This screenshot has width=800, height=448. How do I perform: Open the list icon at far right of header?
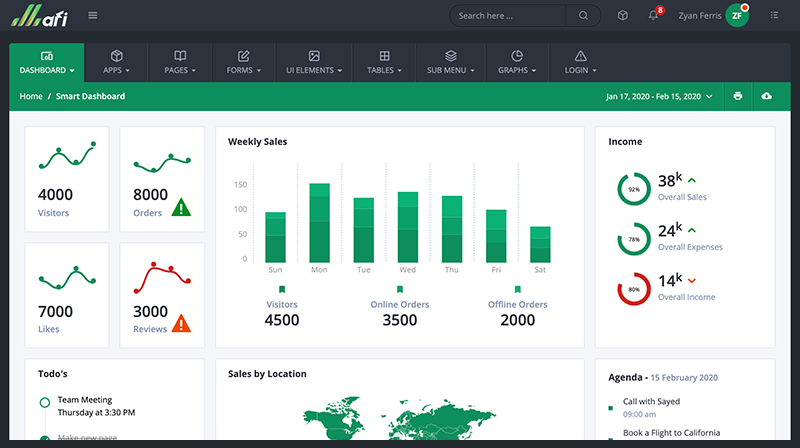point(774,15)
